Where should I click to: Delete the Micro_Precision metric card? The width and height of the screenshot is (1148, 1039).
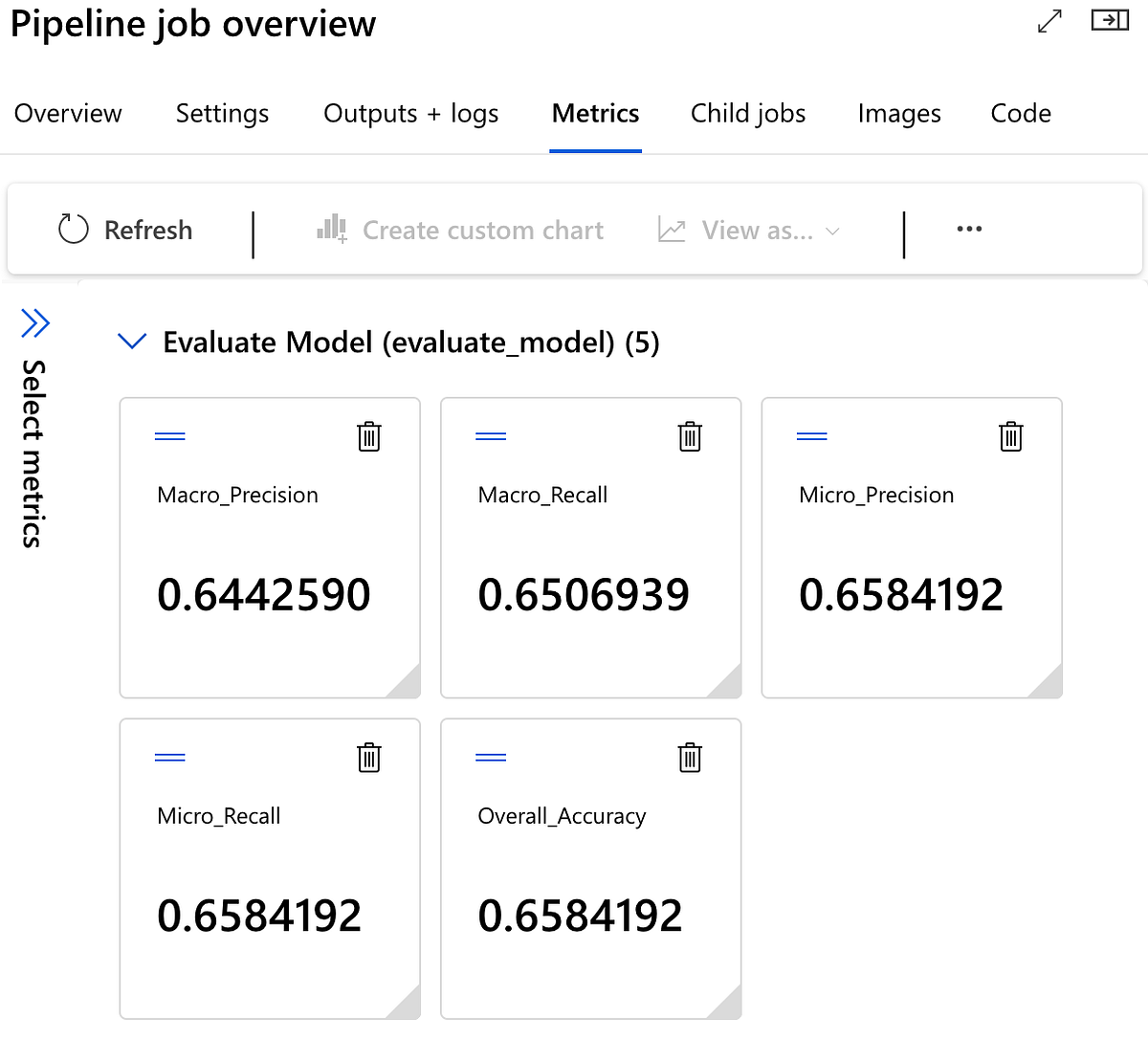(x=1010, y=436)
